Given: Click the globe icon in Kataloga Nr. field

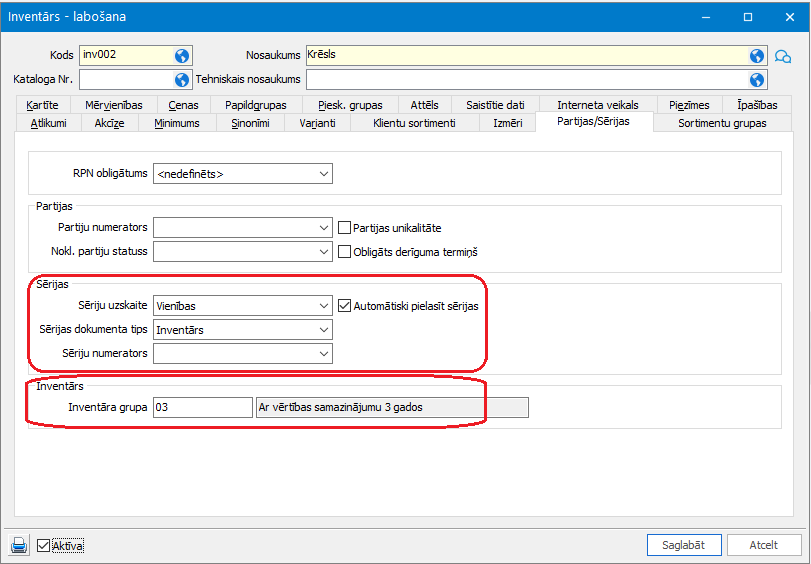Looking at the screenshot, I should click(182, 80).
